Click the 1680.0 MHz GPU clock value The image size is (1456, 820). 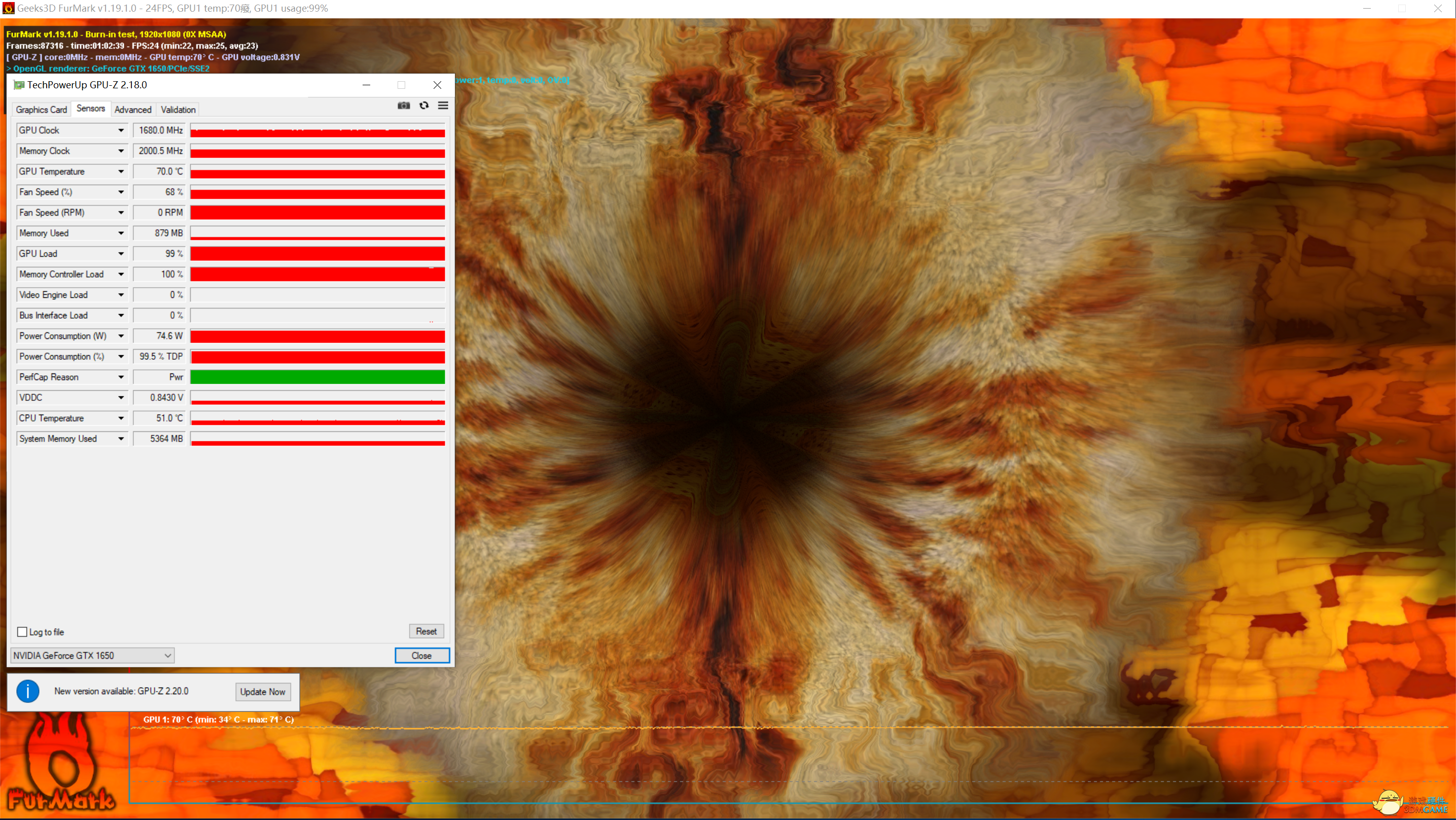click(159, 130)
